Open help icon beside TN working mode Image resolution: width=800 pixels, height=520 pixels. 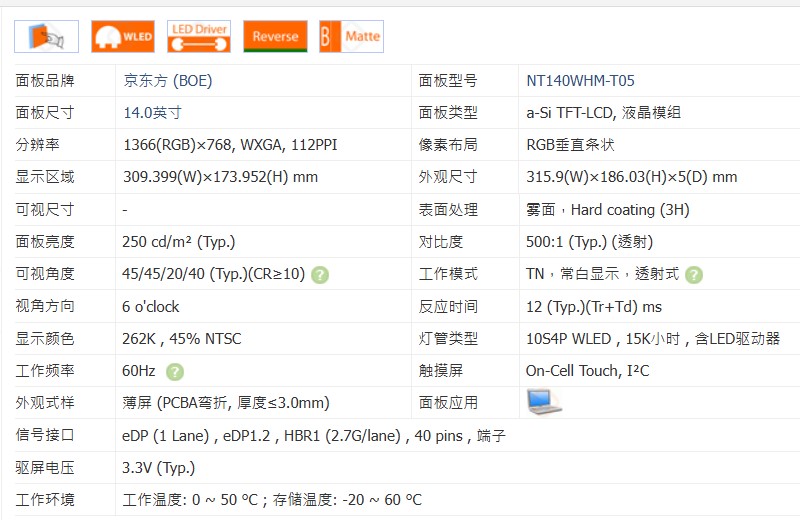pos(694,274)
